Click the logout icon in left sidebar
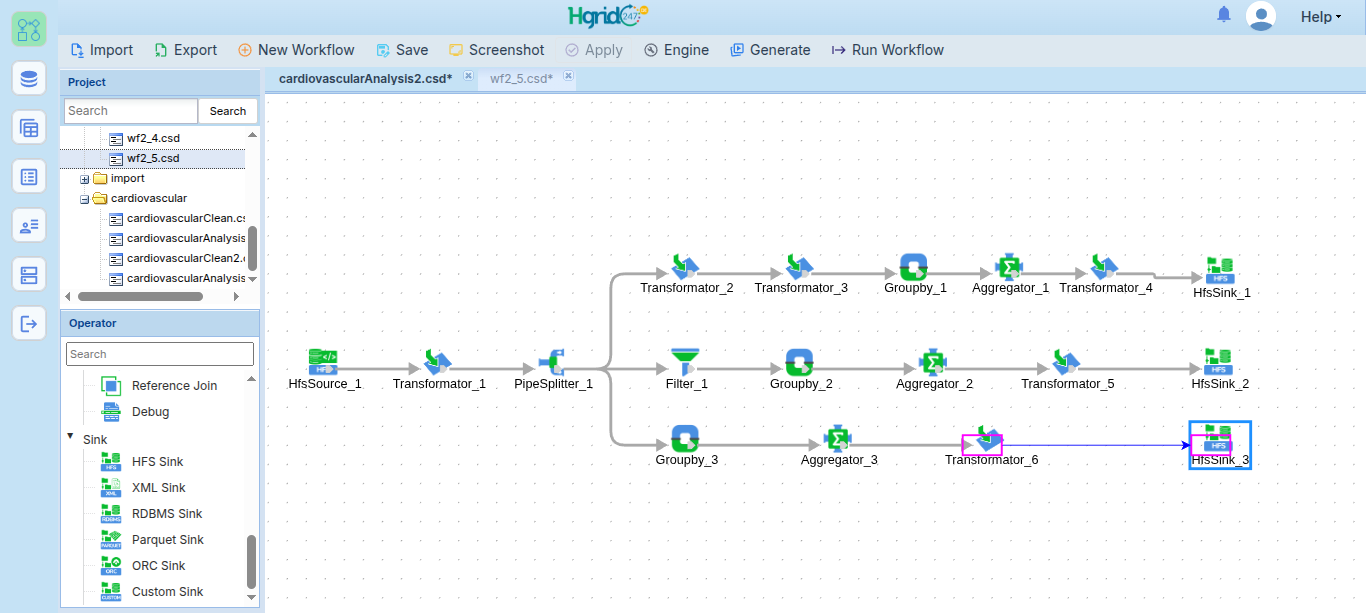1366x613 pixels. 29,323
